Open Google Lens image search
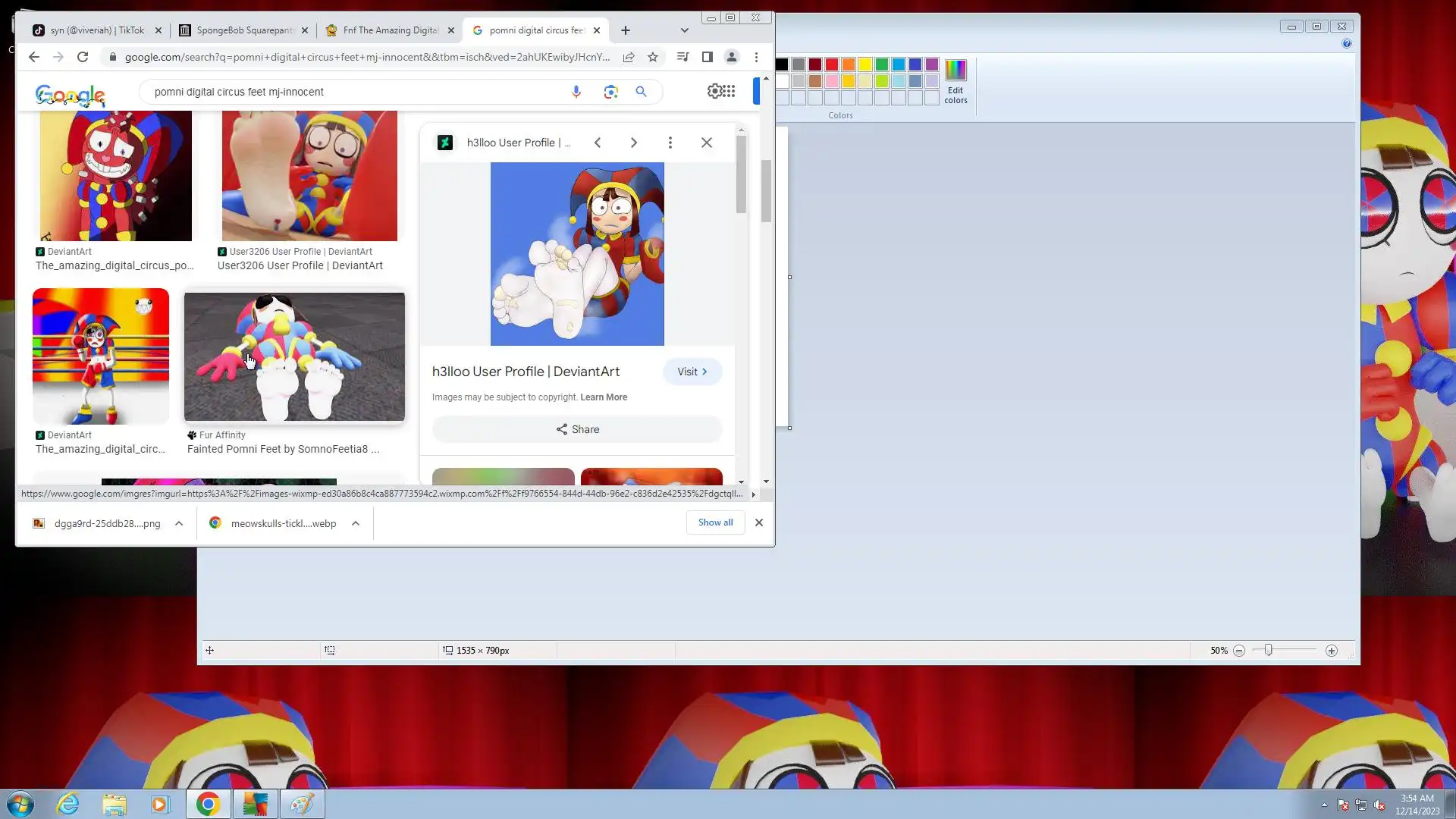This screenshot has height=819, width=1456. tap(610, 92)
